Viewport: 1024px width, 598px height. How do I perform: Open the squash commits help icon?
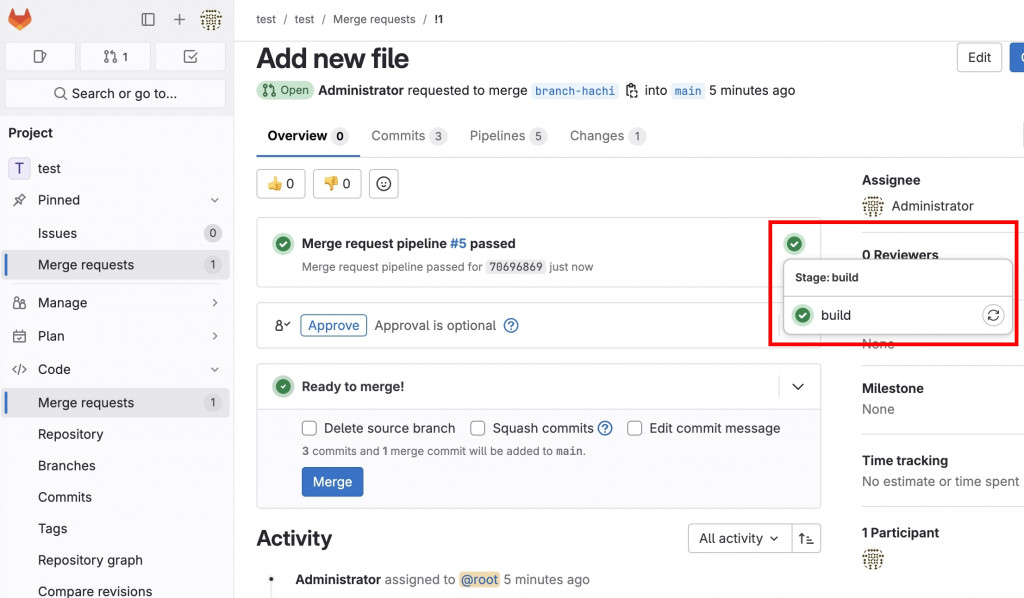[605, 428]
